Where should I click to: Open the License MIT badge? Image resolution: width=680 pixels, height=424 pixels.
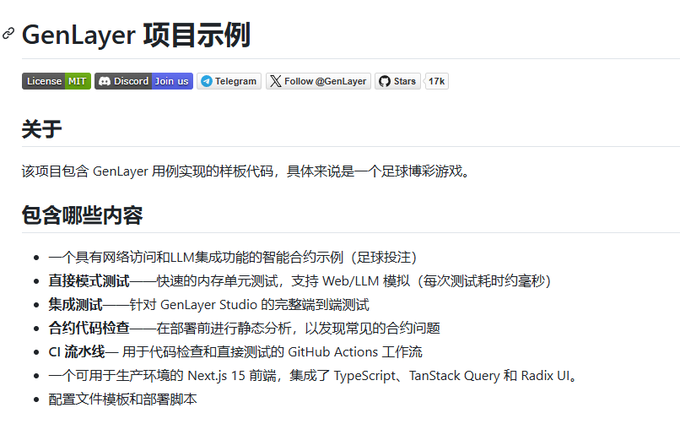(56, 81)
